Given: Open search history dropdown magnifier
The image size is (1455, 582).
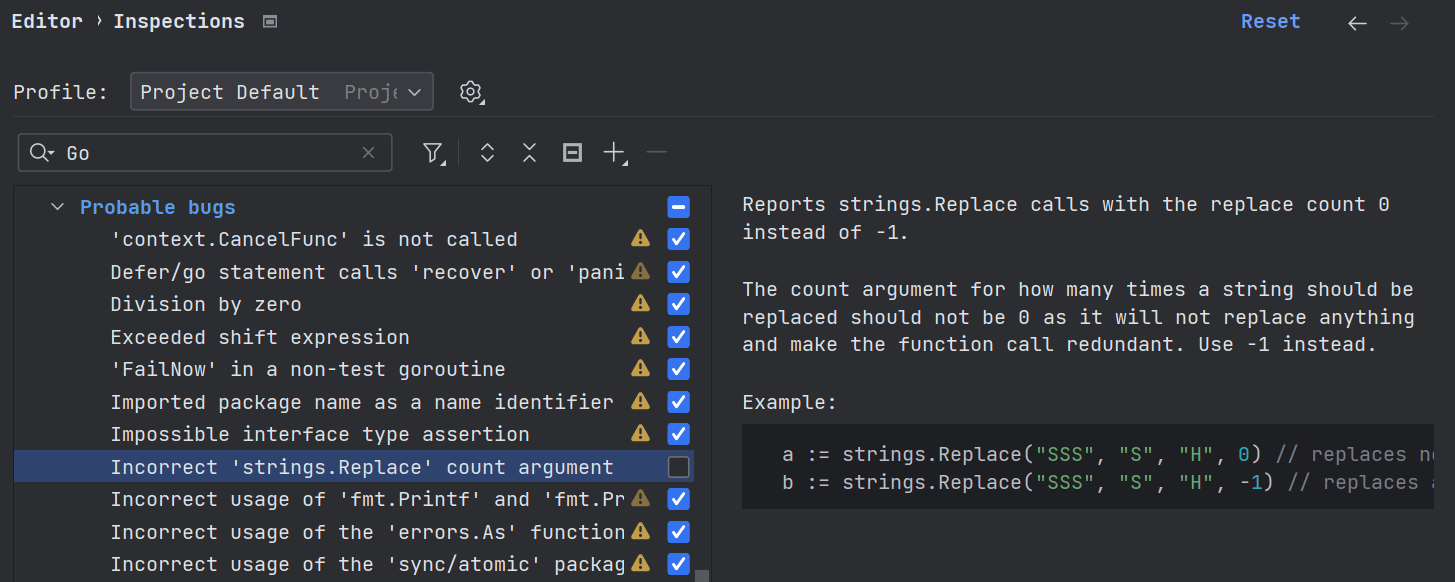Looking at the screenshot, I should tap(41, 153).
